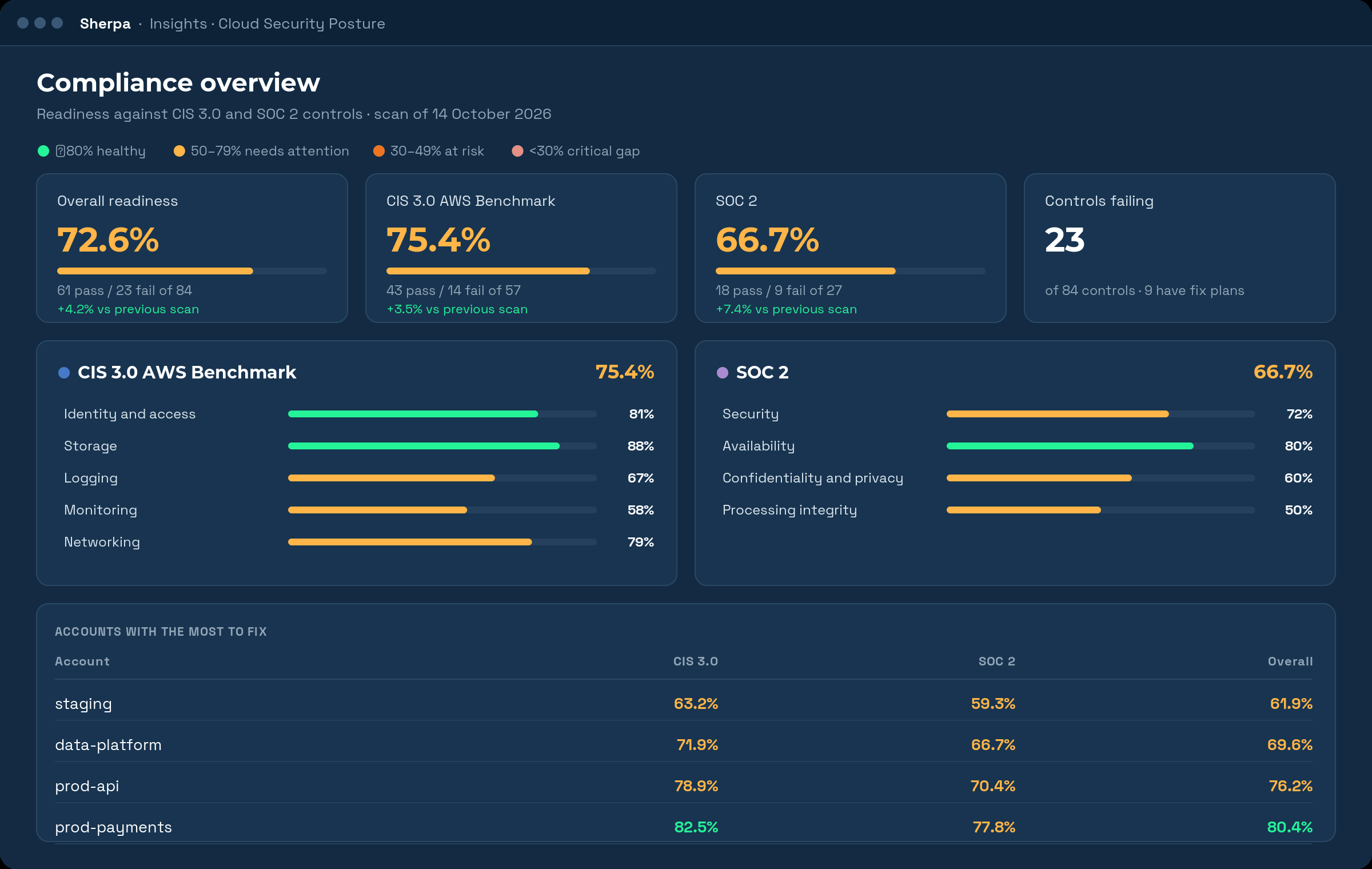
Task: Open the SOC 2 66.7% summary card
Action: (x=851, y=248)
